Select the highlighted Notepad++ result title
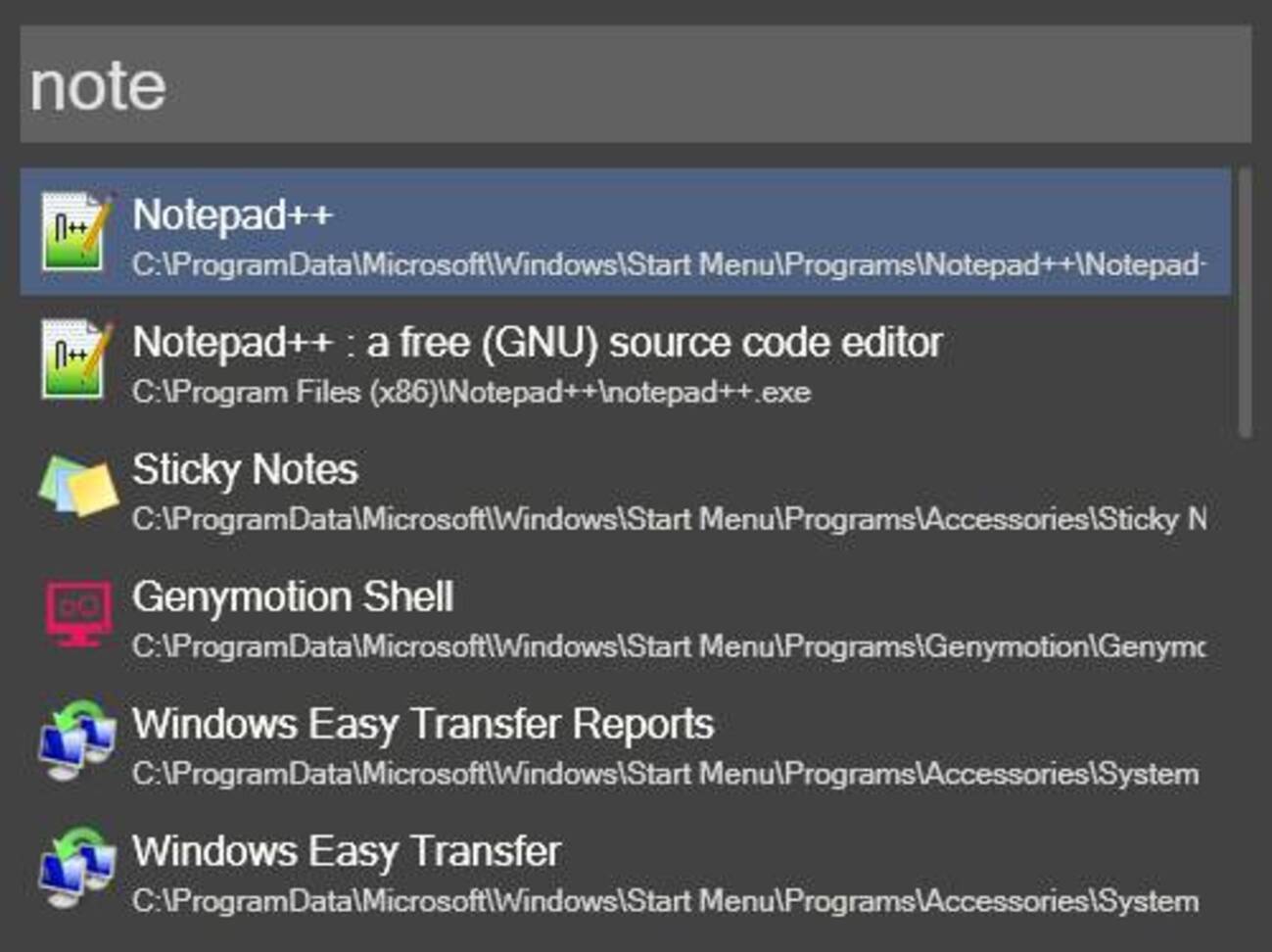Image resolution: width=1272 pixels, height=952 pixels. [x=233, y=214]
